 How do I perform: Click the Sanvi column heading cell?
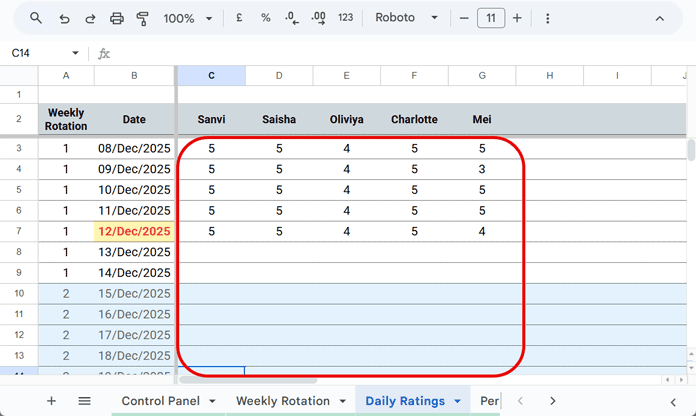(211, 119)
